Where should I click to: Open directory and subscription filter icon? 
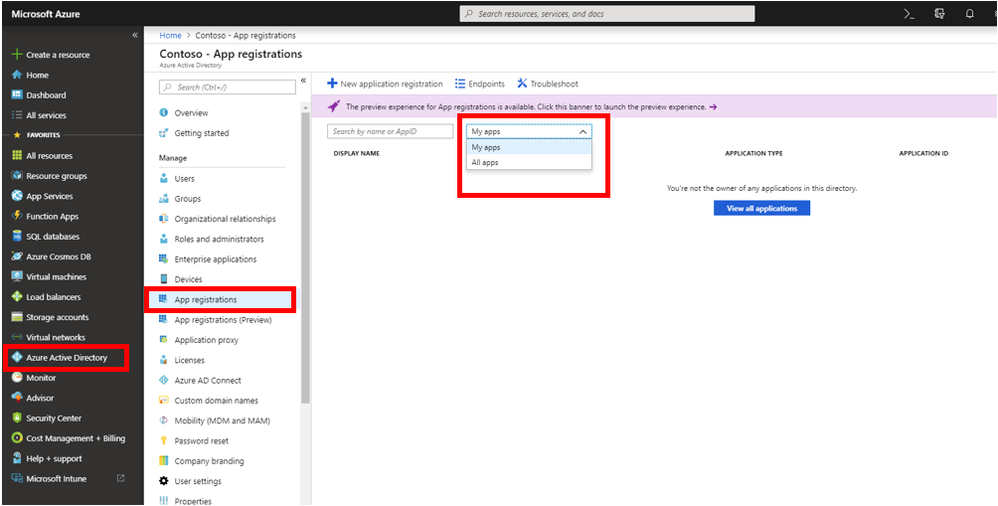939,13
